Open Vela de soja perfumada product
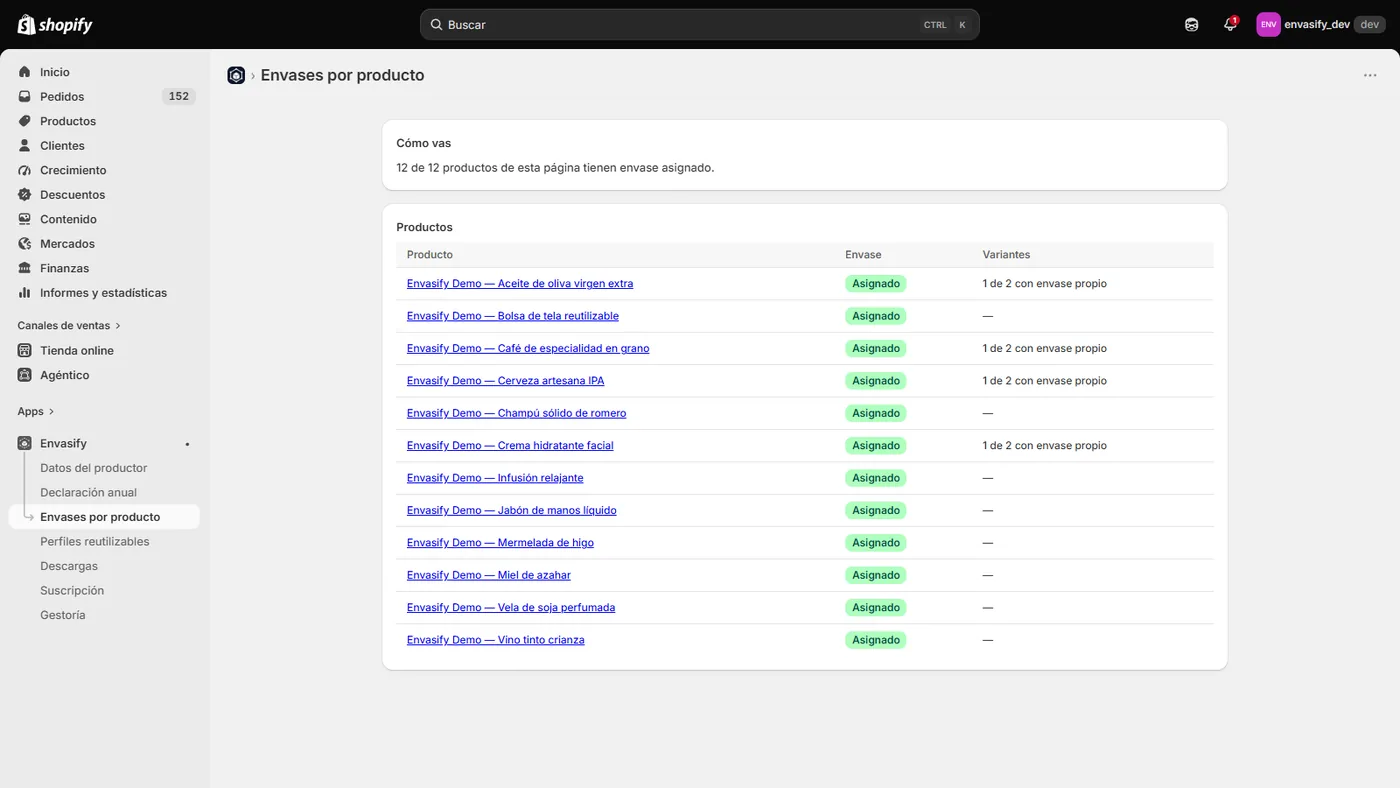The height and width of the screenshot is (788, 1400). click(511, 608)
